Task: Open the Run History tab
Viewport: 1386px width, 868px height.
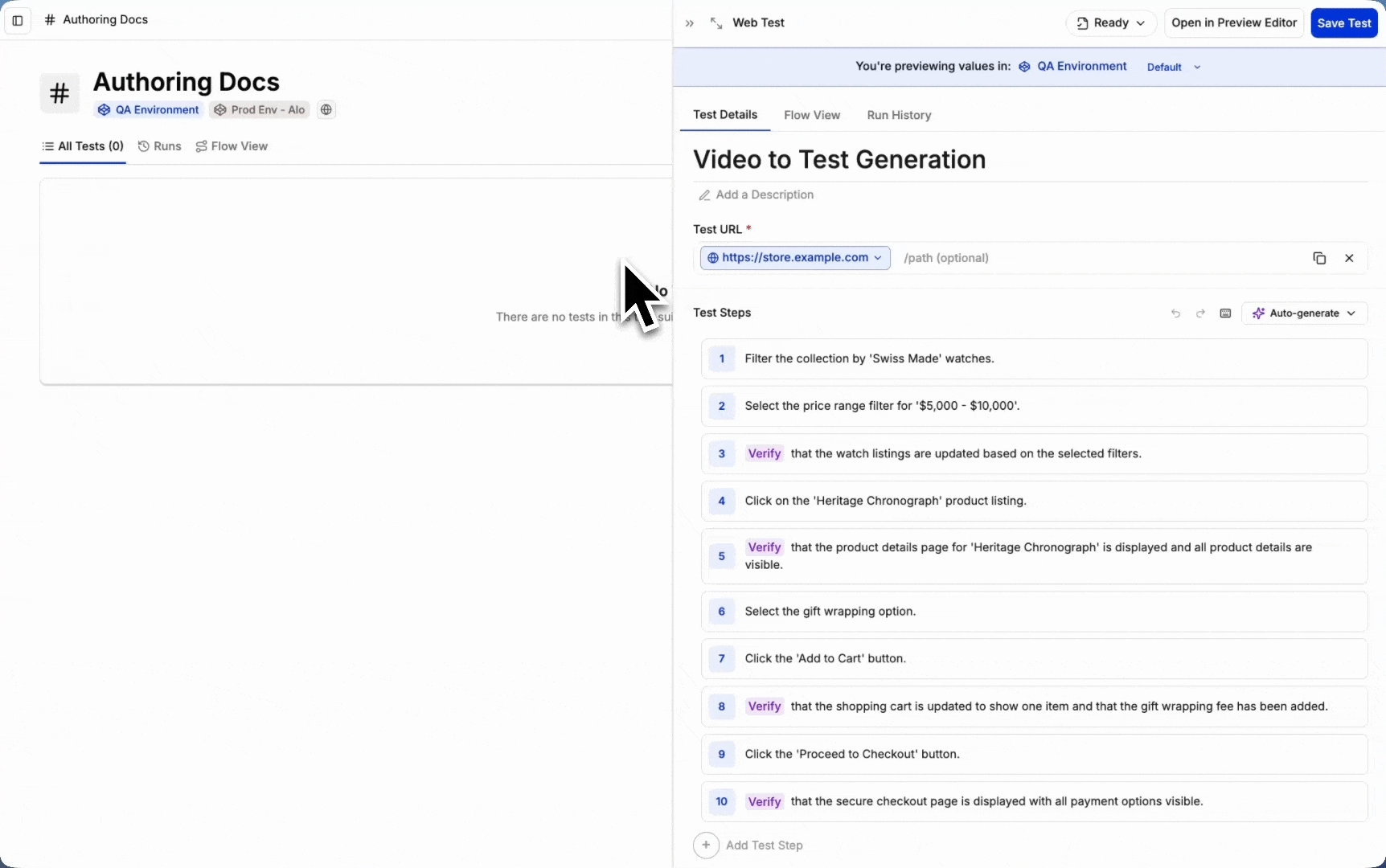Action: [x=899, y=116]
